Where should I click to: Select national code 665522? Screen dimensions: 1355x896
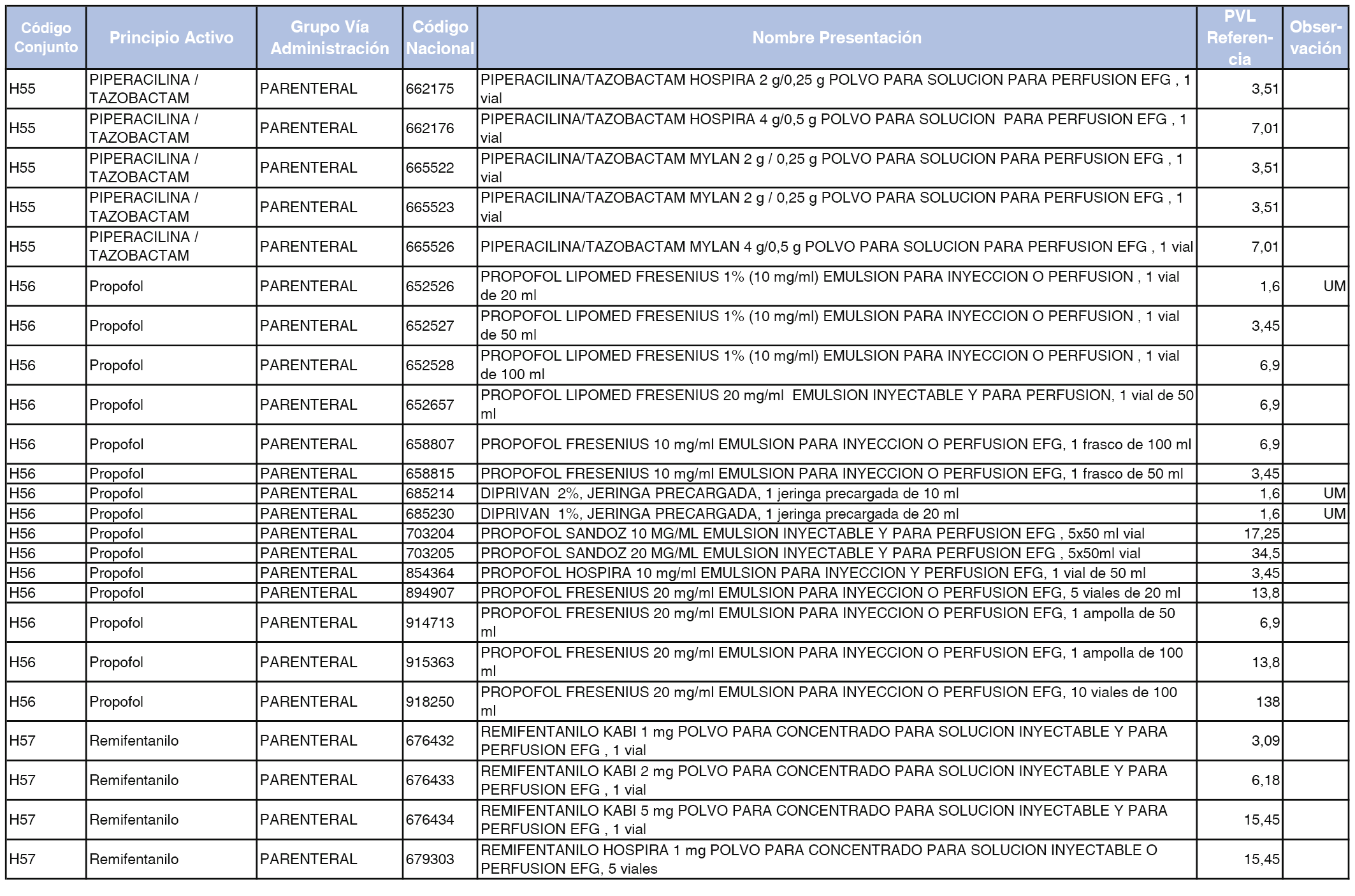pos(430,168)
